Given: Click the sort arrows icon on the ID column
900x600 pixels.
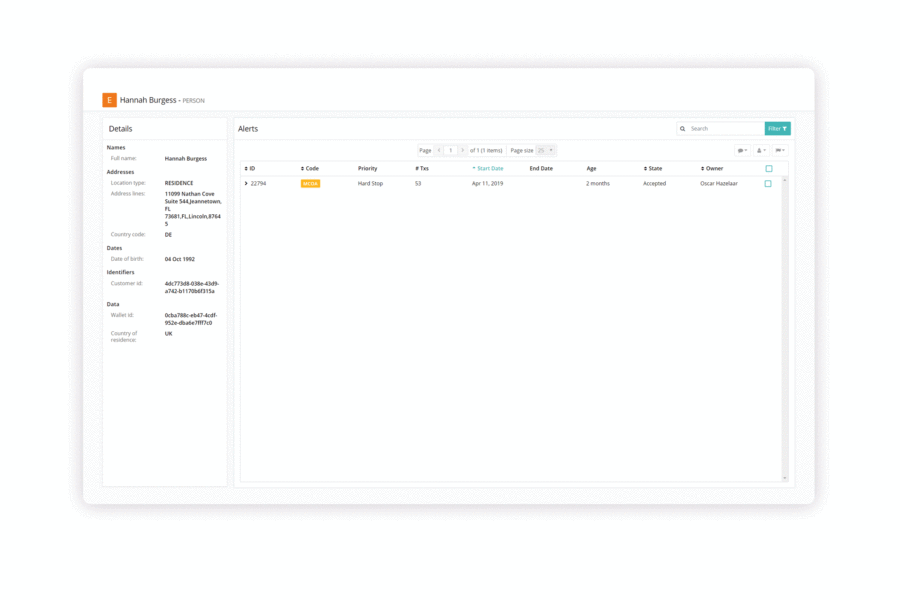Looking at the screenshot, I should (246, 168).
